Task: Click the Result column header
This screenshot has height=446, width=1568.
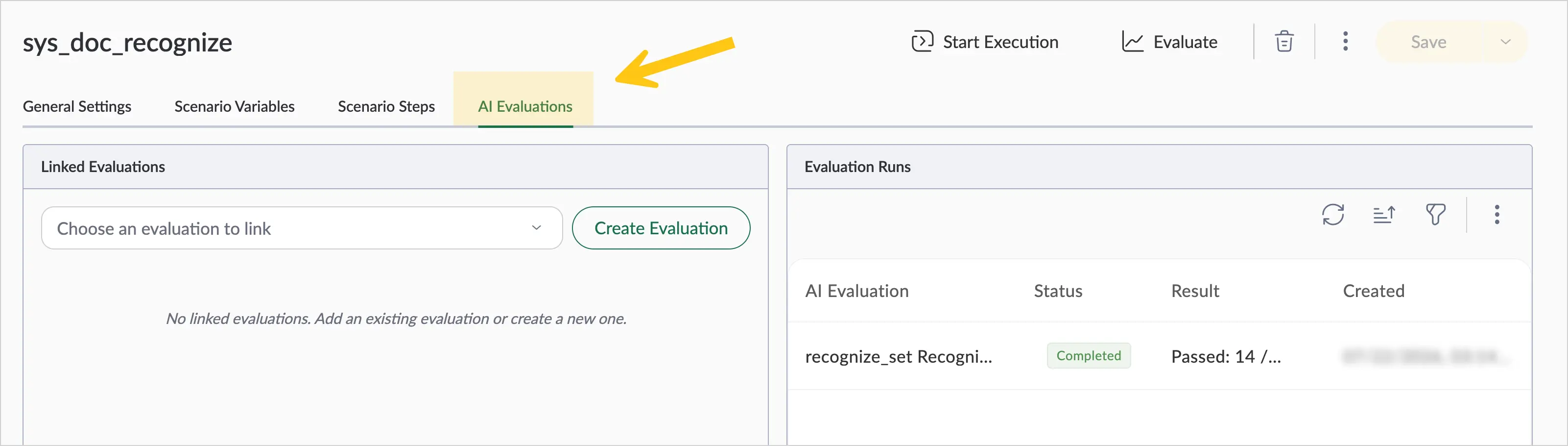Action: tap(1195, 291)
